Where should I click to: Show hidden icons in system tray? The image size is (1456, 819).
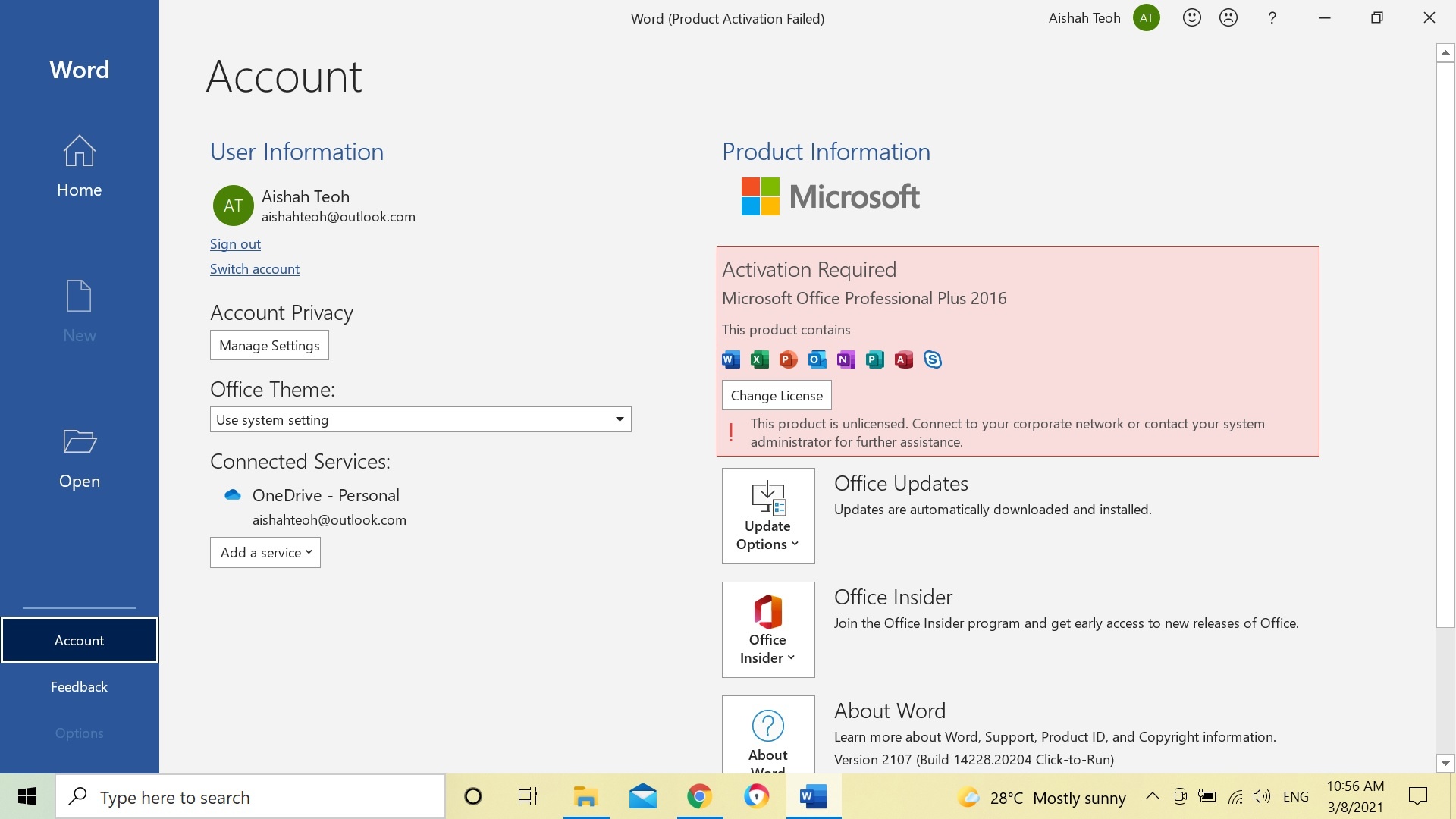(x=1152, y=797)
